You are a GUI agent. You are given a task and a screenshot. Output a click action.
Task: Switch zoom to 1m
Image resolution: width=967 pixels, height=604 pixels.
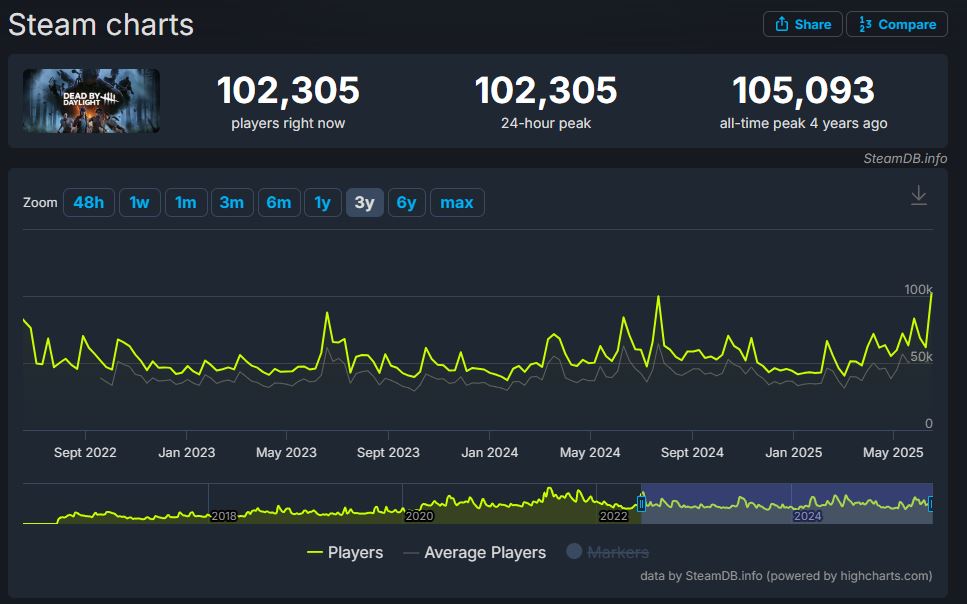(x=186, y=202)
